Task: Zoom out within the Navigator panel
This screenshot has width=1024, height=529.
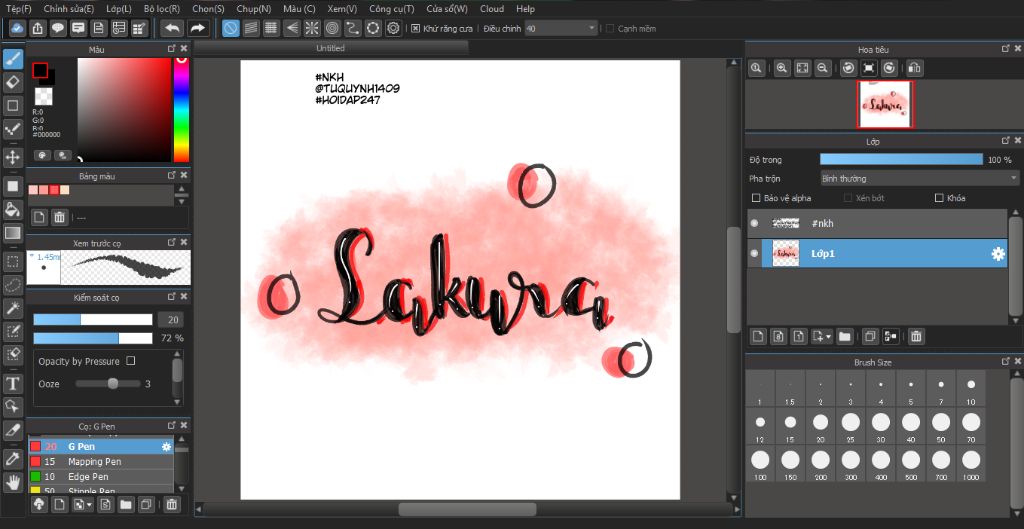Action: [x=823, y=68]
